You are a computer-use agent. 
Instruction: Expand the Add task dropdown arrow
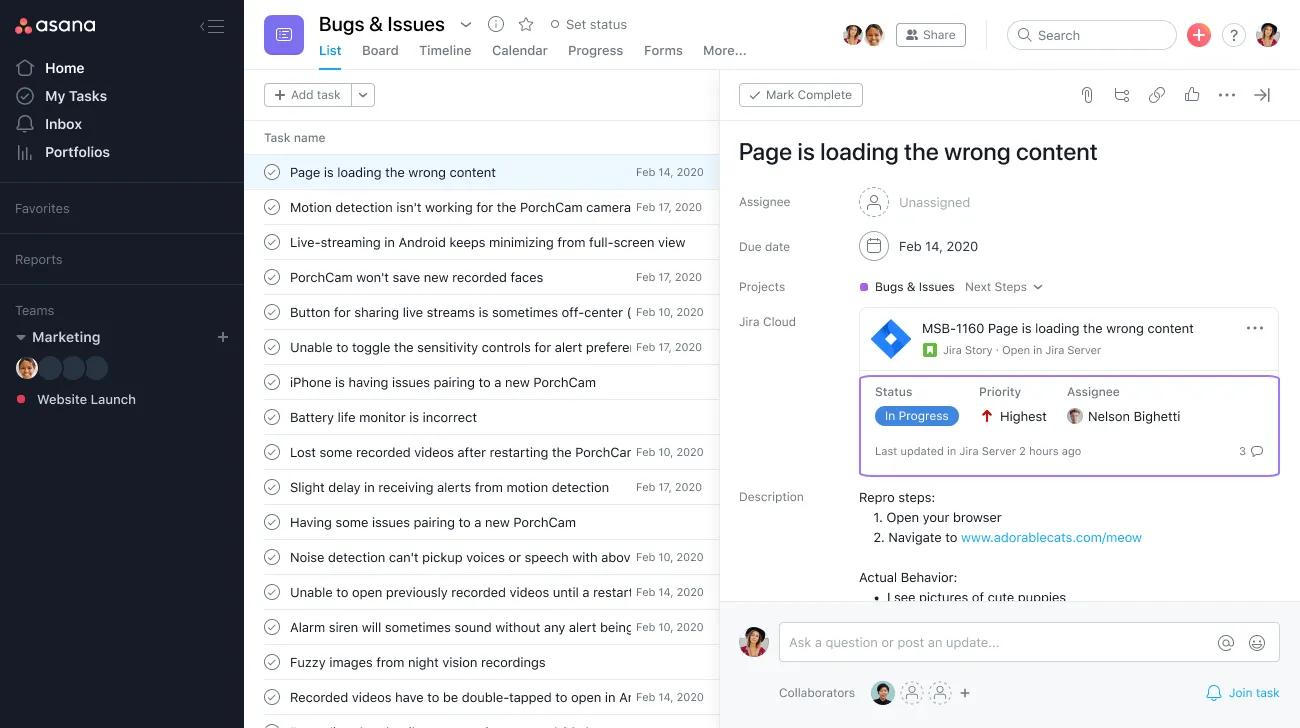click(x=362, y=94)
